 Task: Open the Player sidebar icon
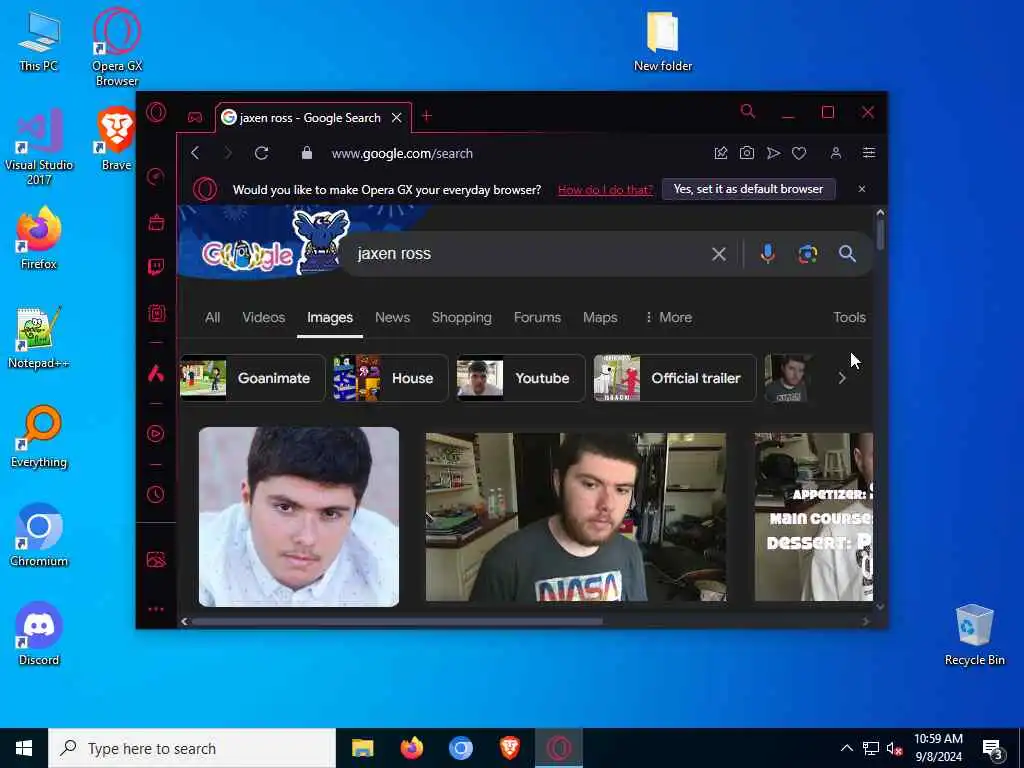click(x=156, y=434)
